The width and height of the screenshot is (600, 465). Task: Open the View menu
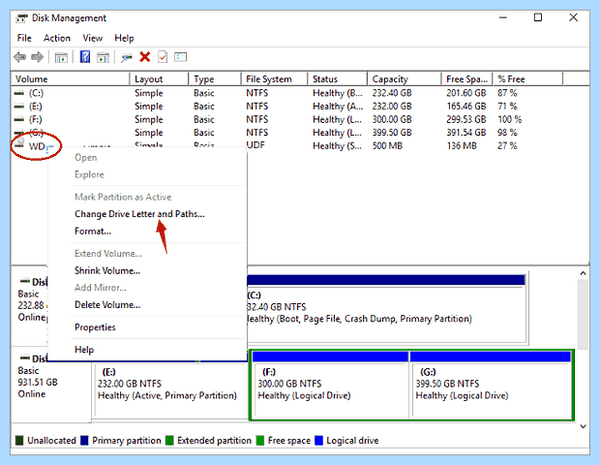click(x=93, y=38)
